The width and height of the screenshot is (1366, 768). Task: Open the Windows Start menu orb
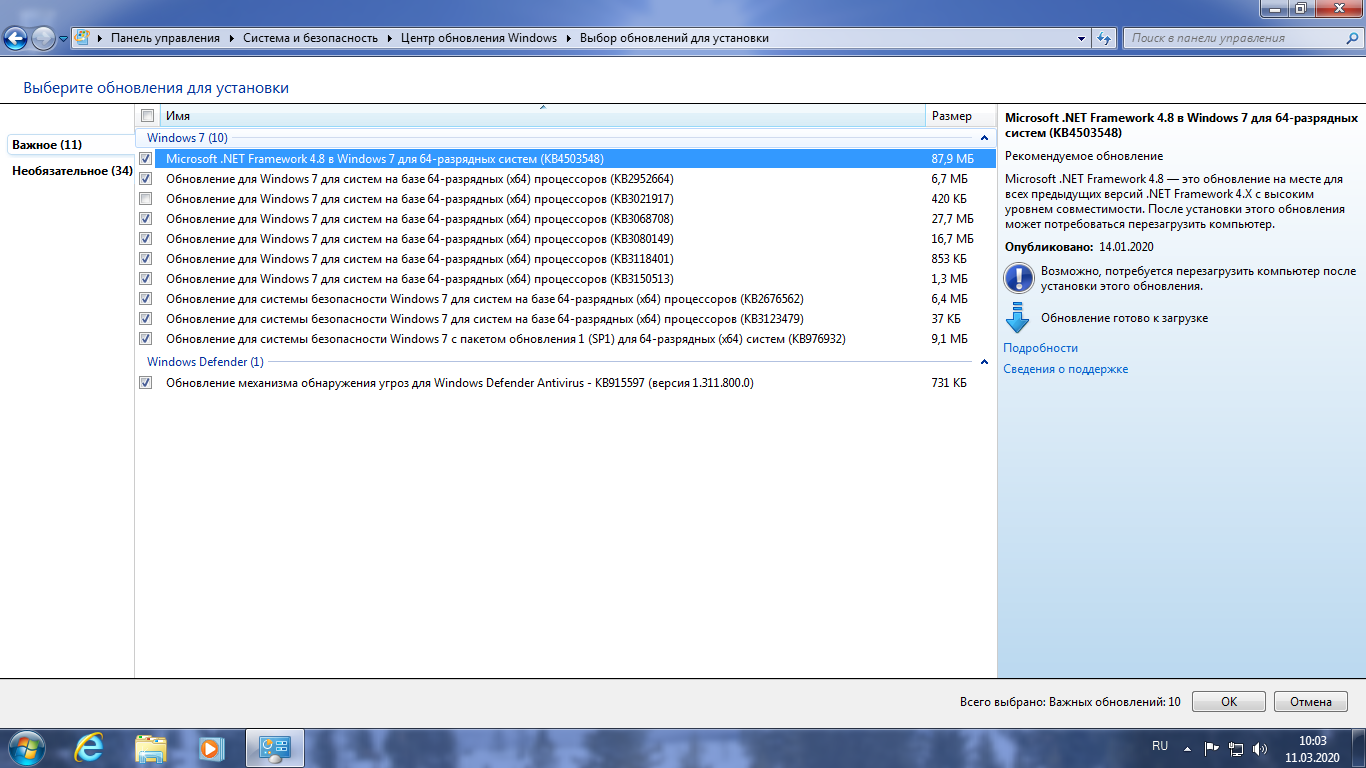click(27, 747)
